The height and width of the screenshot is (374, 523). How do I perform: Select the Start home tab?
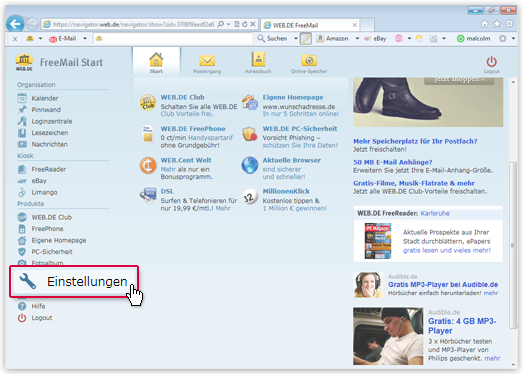tap(156, 62)
